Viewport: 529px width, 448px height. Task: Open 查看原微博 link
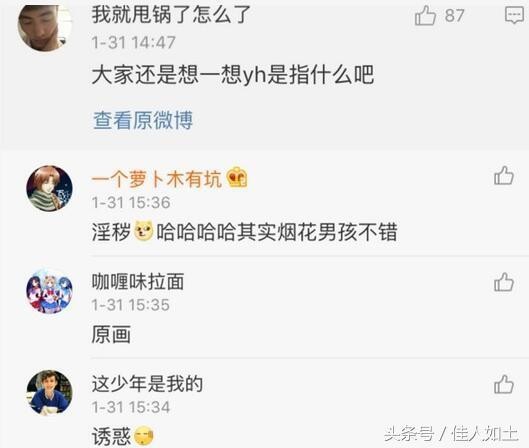[143, 120]
